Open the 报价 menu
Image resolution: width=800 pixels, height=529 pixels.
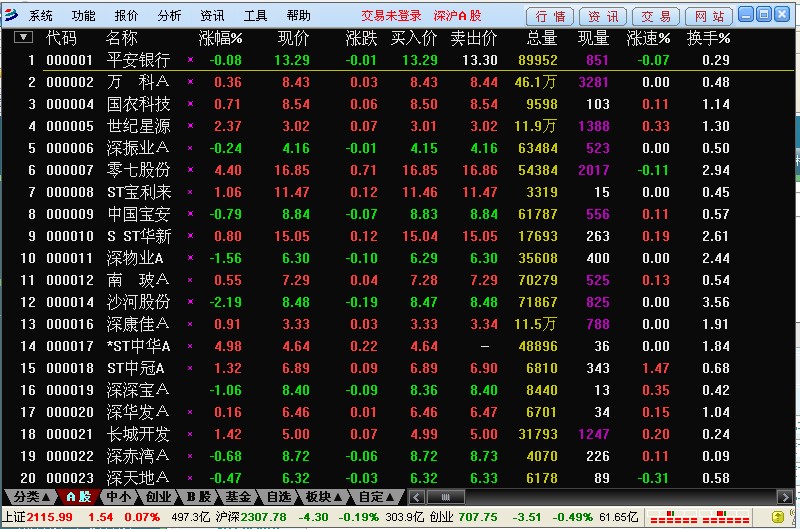[x=126, y=16]
